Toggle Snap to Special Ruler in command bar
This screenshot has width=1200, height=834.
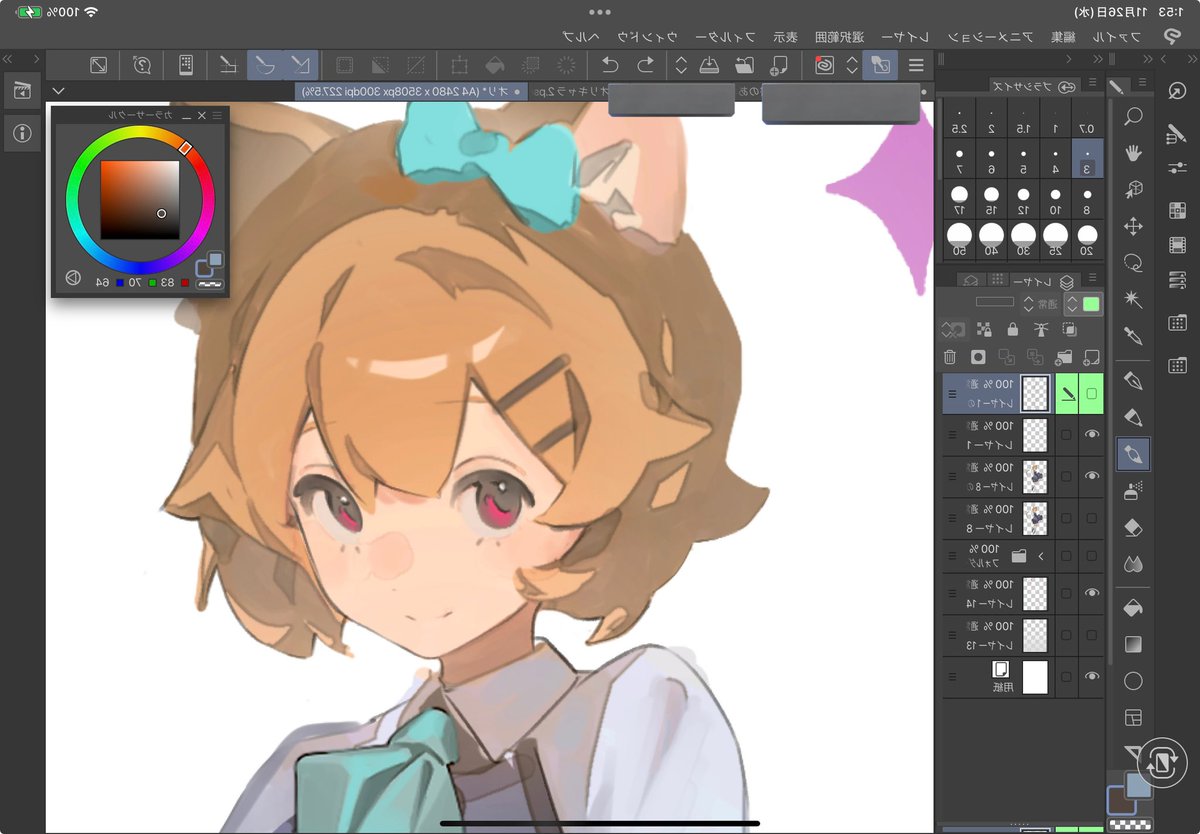pyautogui.click(x=264, y=66)
